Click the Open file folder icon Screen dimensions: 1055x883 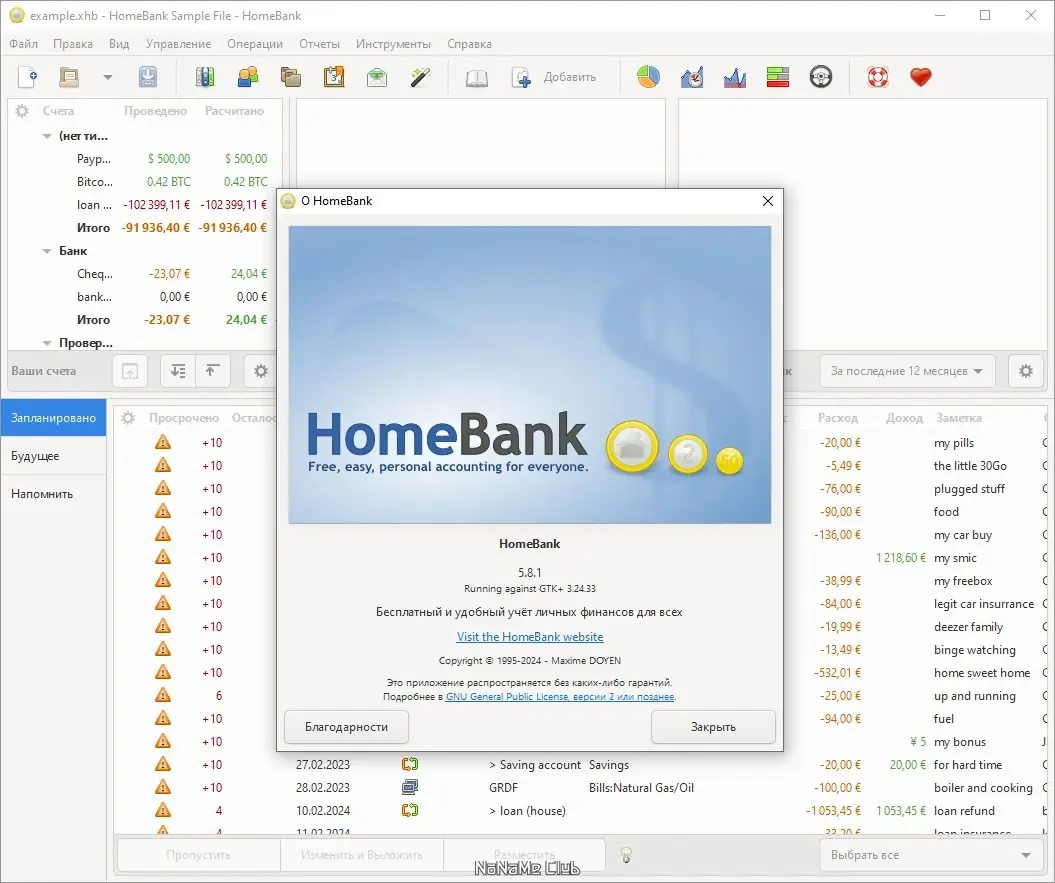[x=69, y=77]
